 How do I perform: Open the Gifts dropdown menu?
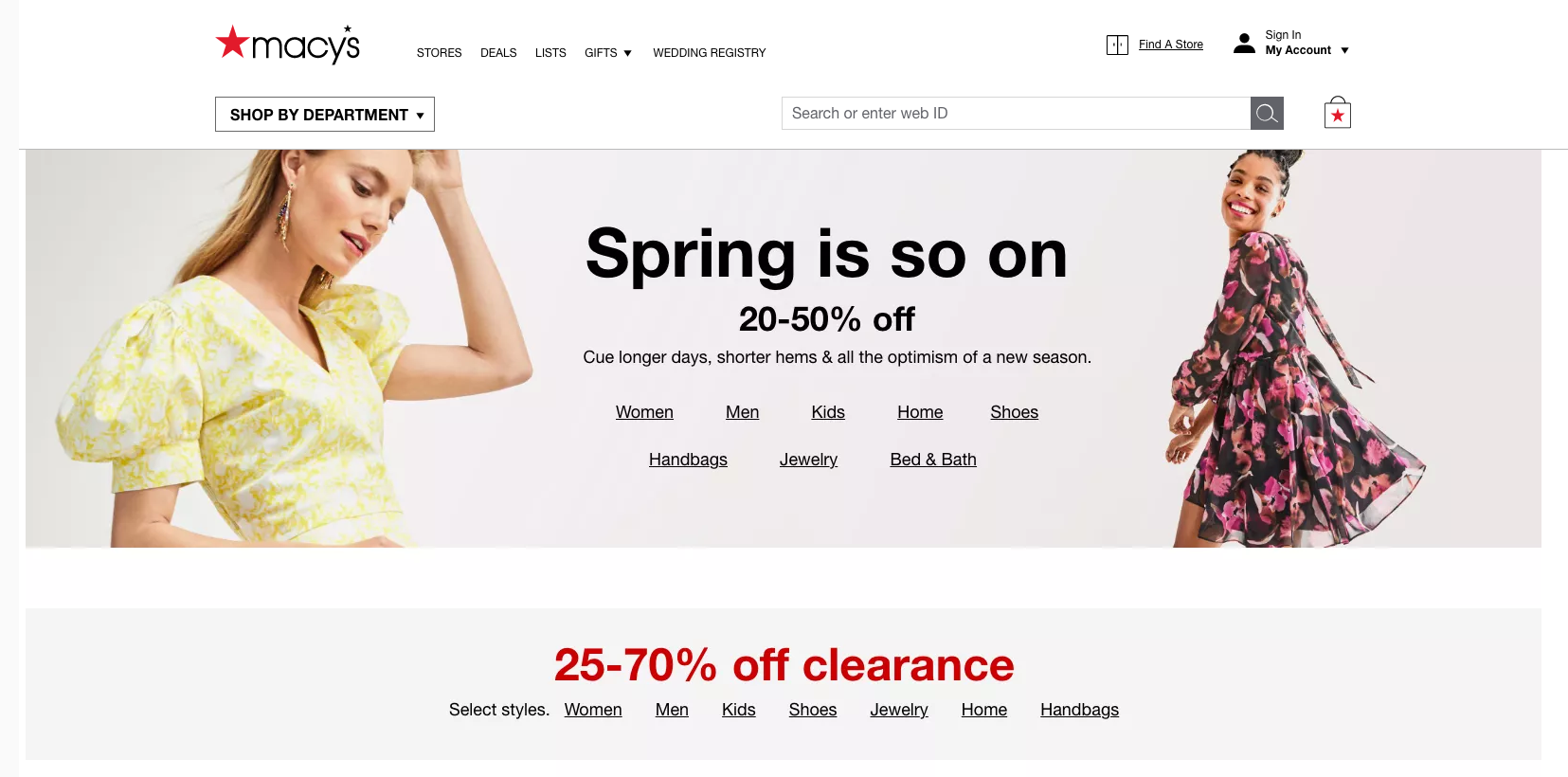(608, 53)
